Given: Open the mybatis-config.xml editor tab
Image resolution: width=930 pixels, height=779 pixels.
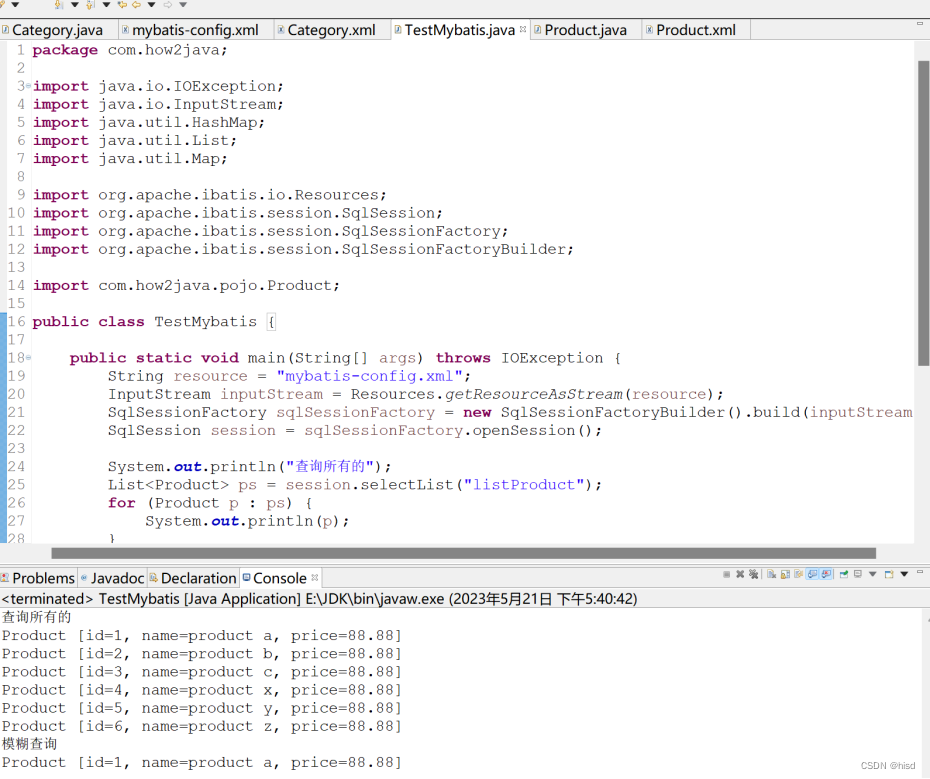Looking at the screenshot, I should click(195, 30).
